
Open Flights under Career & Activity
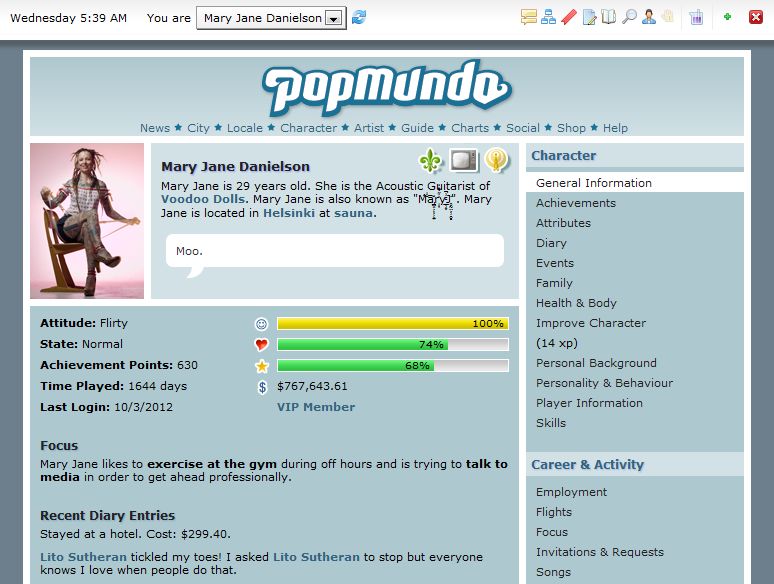pos(554,512)
